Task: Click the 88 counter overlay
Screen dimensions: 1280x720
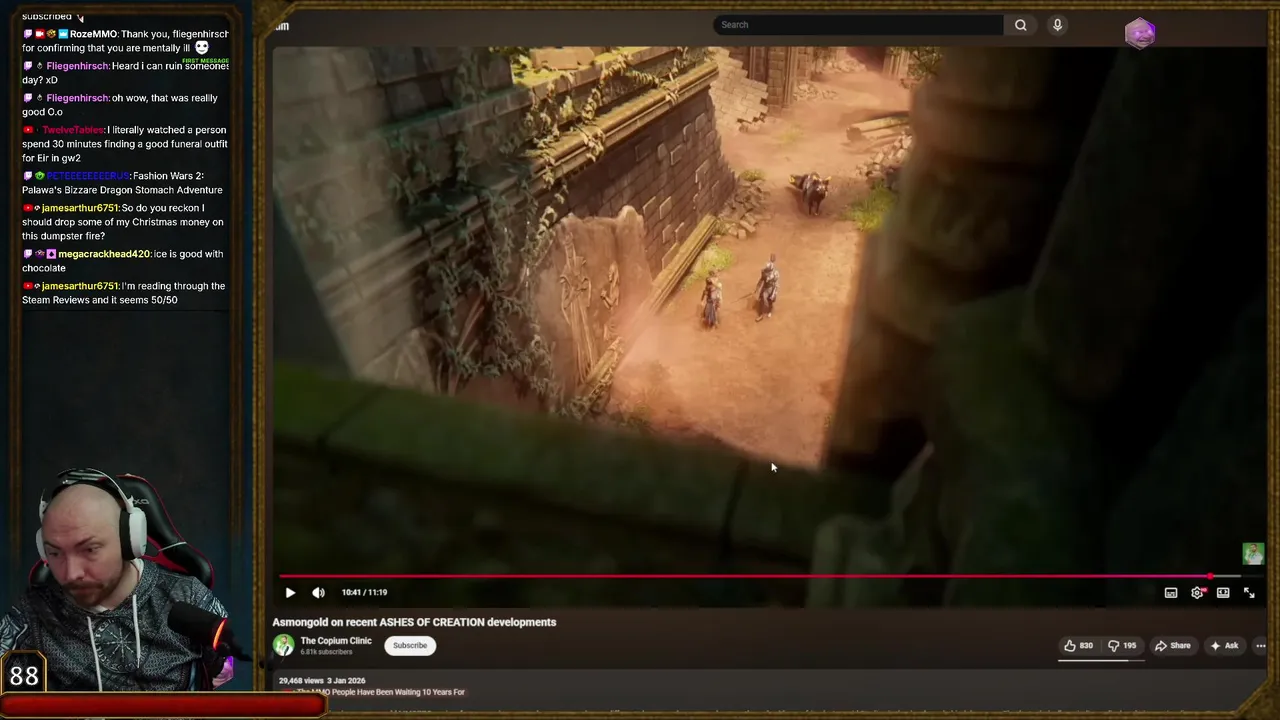Action: (24, 676)
